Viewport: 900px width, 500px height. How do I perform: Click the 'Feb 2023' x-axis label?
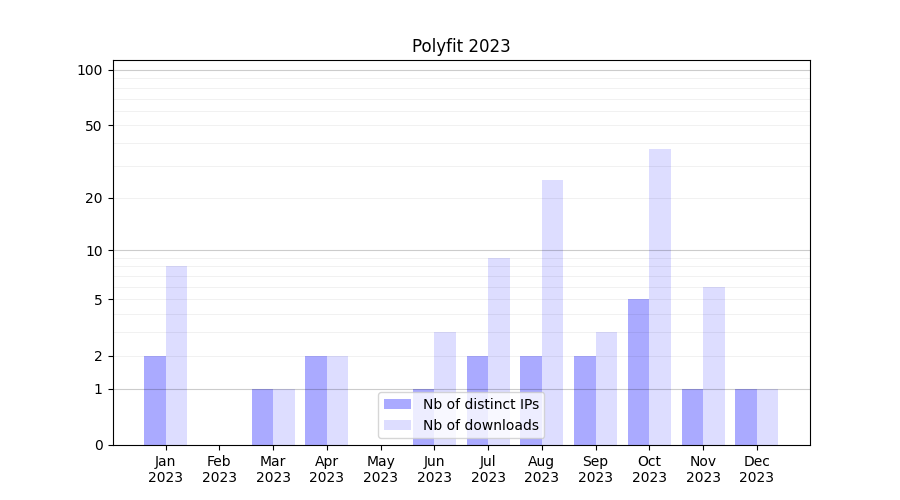point(220,469)
